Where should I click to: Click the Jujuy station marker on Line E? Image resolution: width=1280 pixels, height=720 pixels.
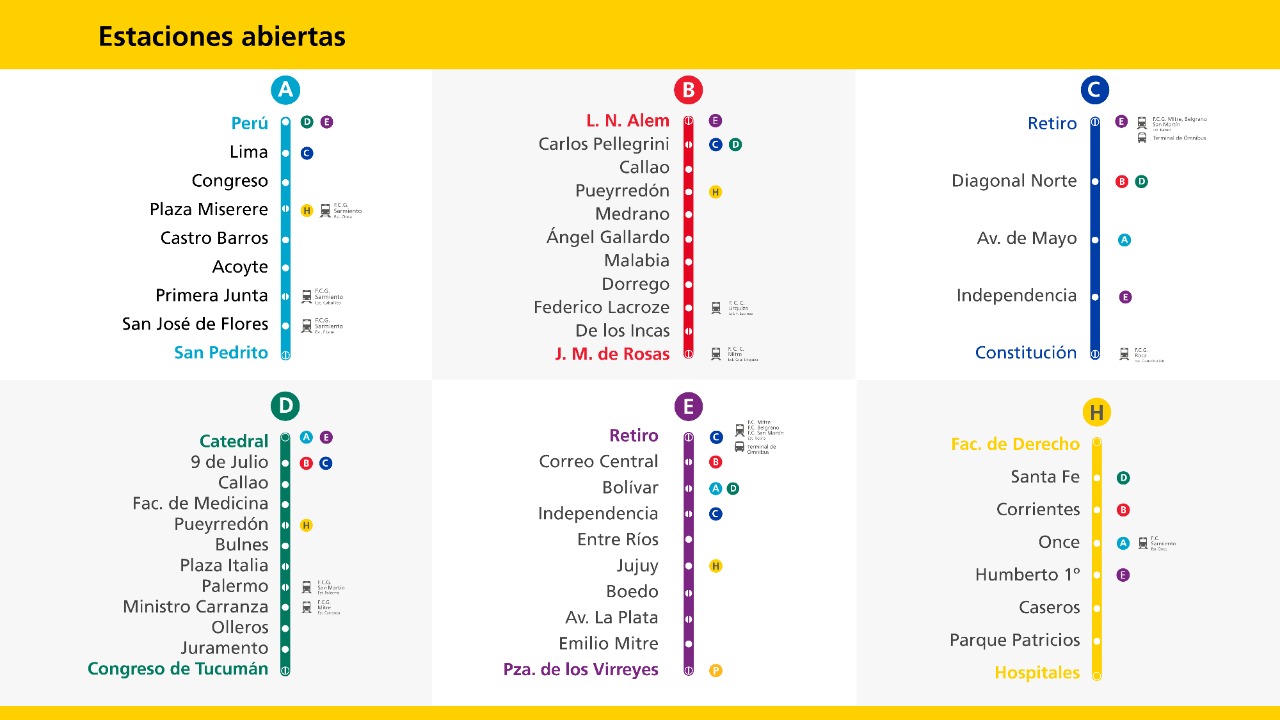click(689, 566)
